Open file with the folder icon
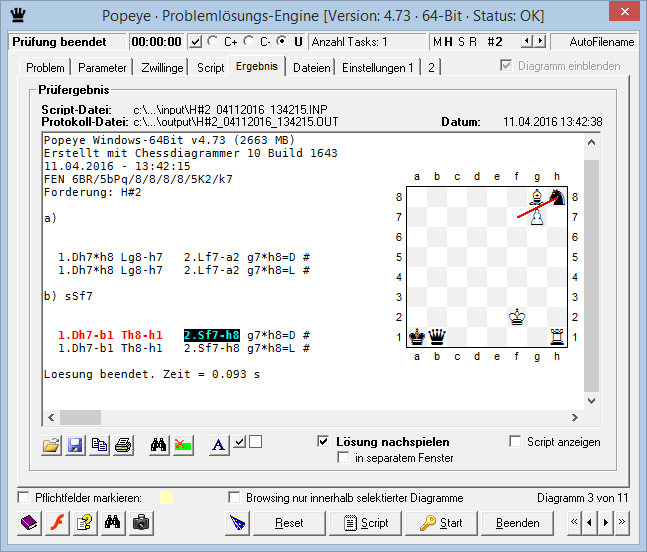 pyautogui.click(x=52, y=446)
